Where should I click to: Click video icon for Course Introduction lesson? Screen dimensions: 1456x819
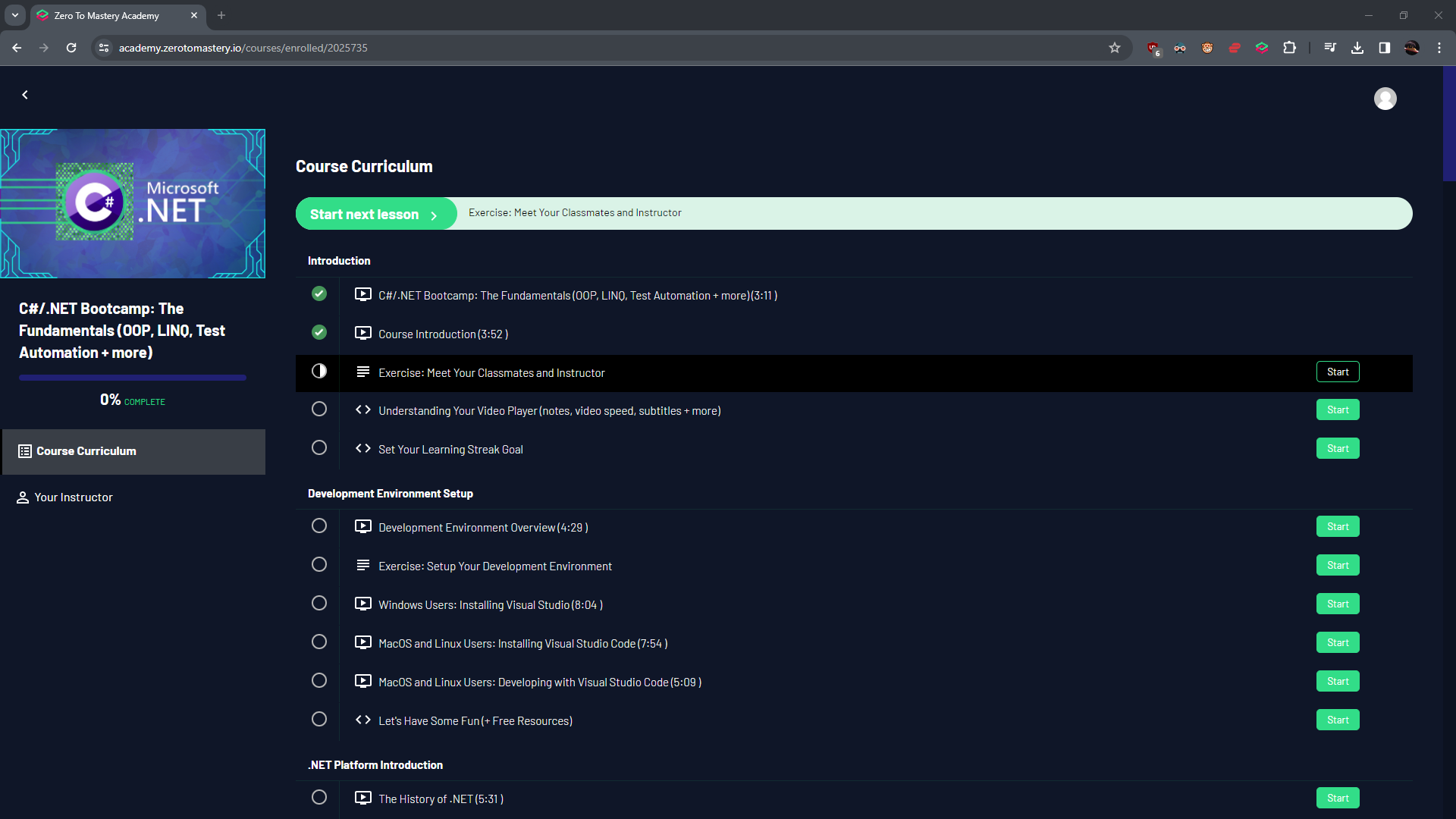pyautogui.click(x=363, y=334)
